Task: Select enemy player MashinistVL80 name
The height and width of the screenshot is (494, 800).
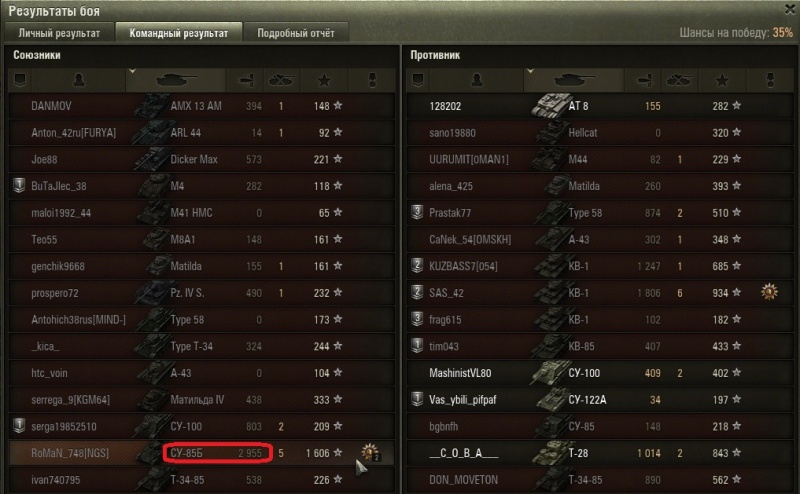Action: 460,373
